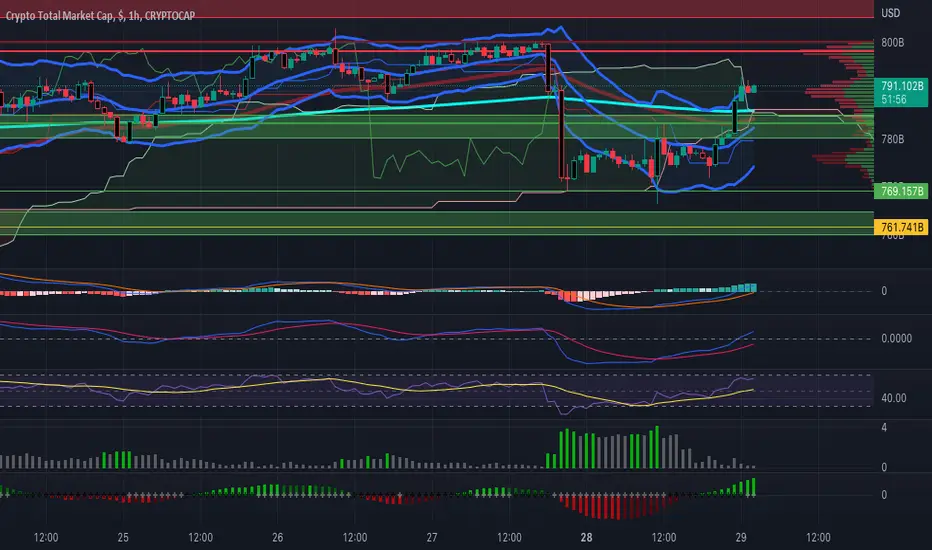Screen dimensions: 932x550
Task: Click the 12:00 label after date 29
Action: coord(818,538)
